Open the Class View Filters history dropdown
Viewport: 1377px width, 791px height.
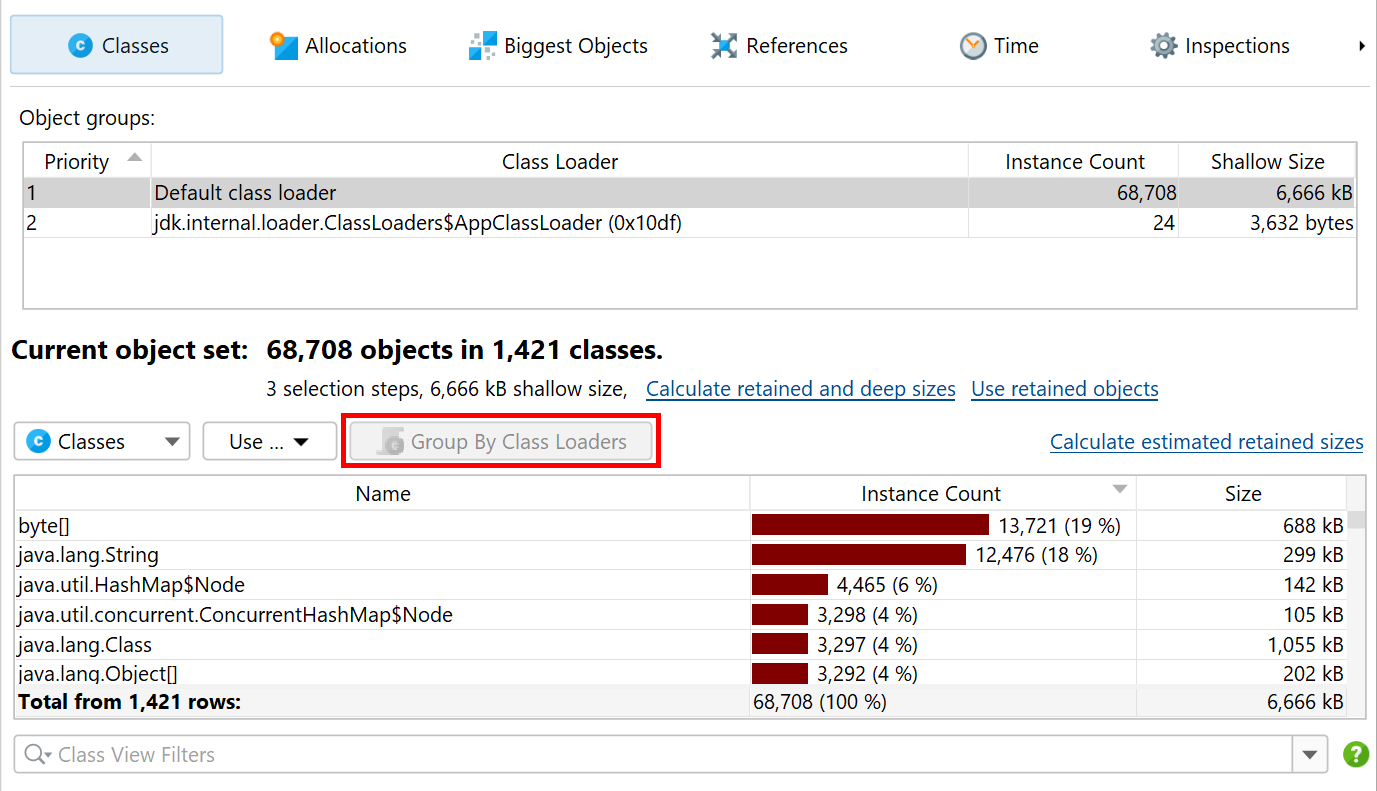point(1310,755)
